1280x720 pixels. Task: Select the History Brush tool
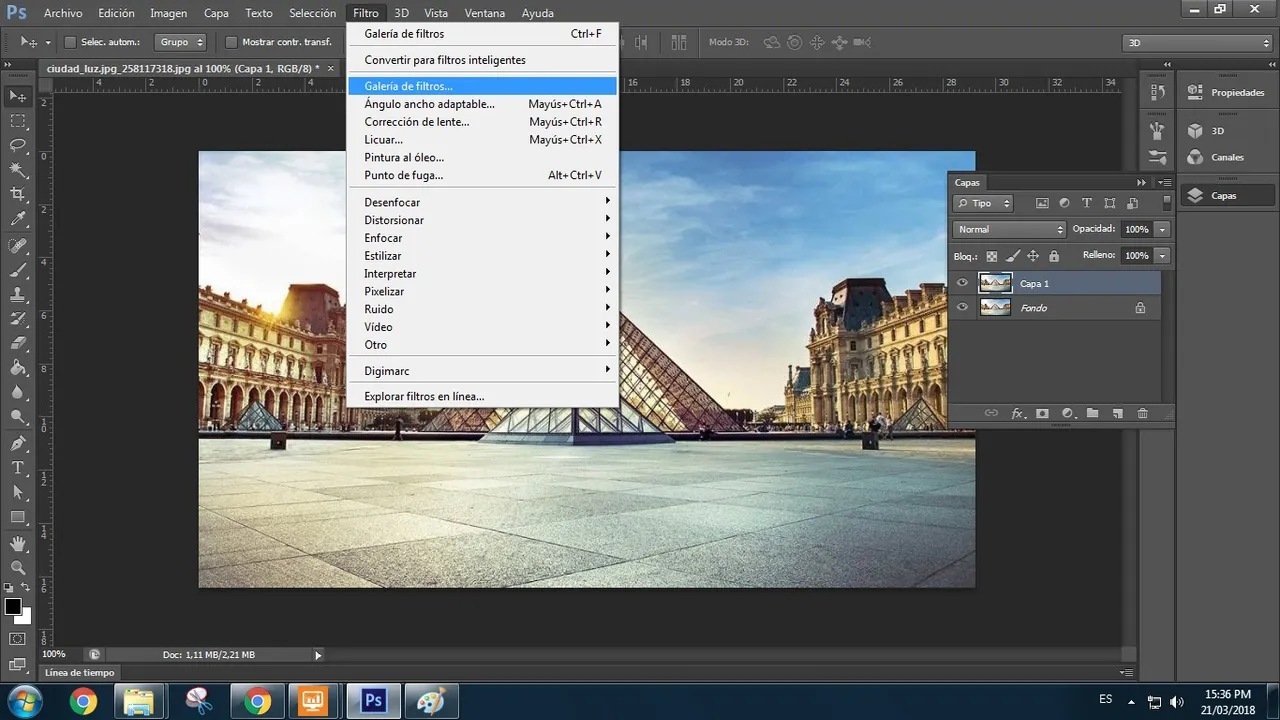(x=18, y=320)
